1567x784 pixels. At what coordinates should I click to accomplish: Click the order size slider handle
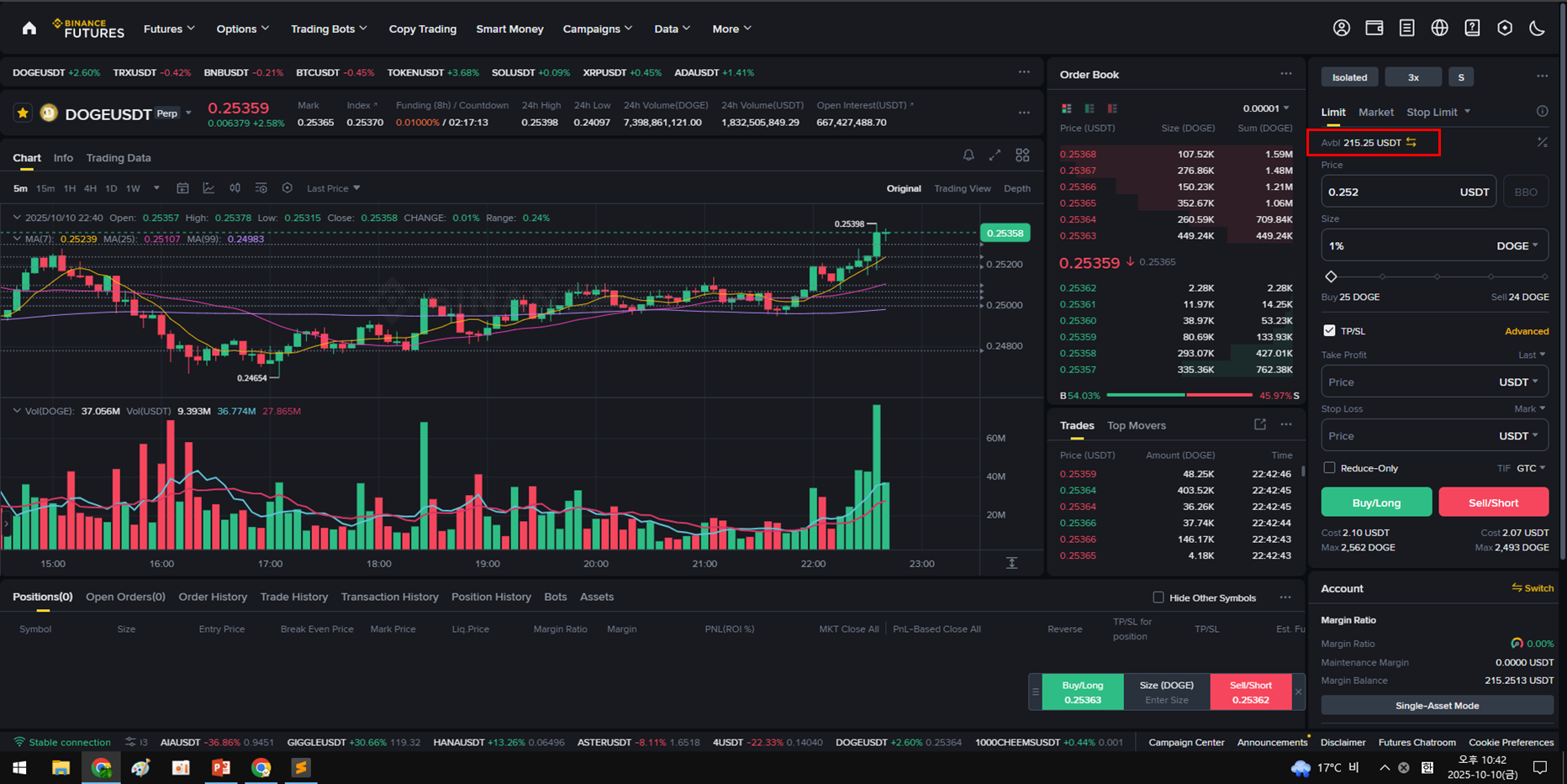(1331, 276)
